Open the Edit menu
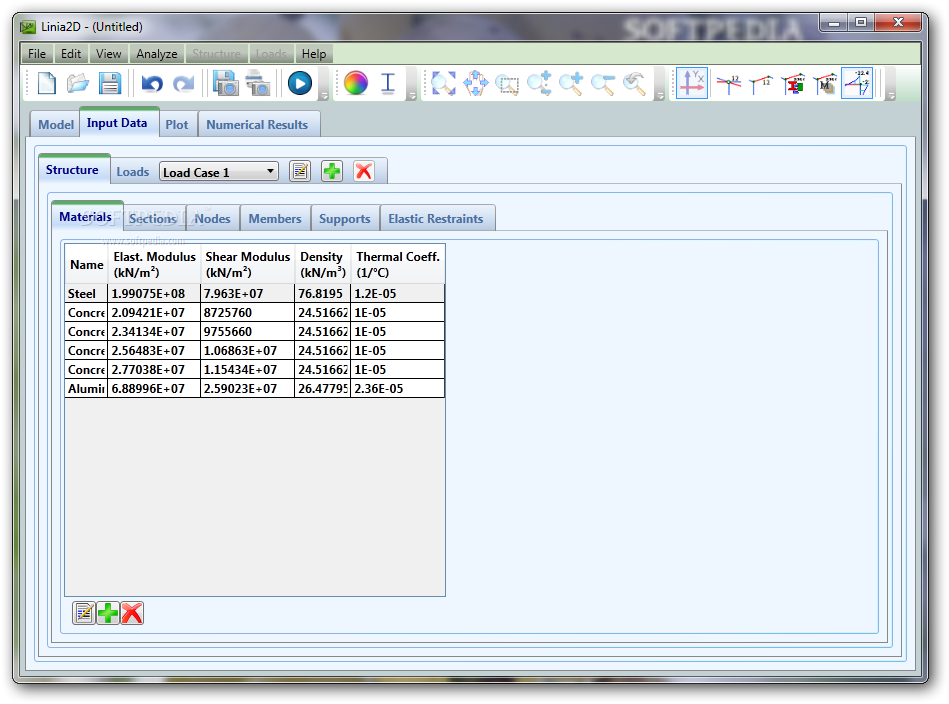 pos(71,54)
